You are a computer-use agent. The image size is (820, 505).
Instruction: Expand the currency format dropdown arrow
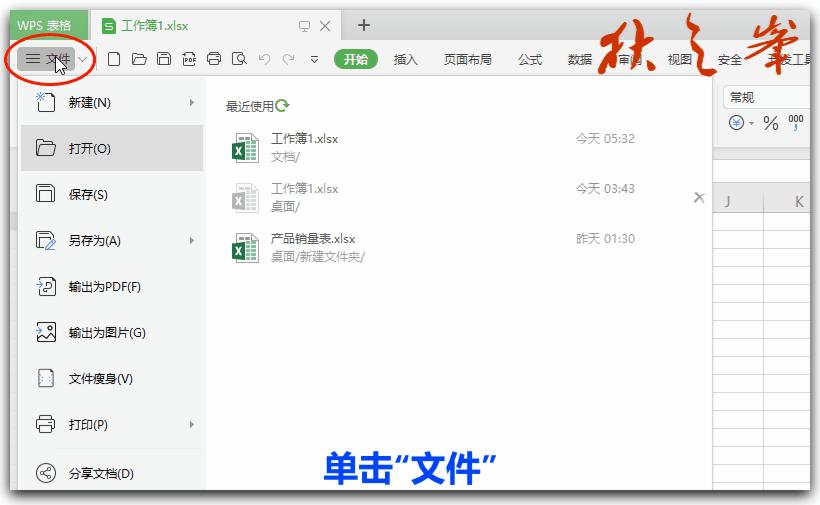(751, 123)
